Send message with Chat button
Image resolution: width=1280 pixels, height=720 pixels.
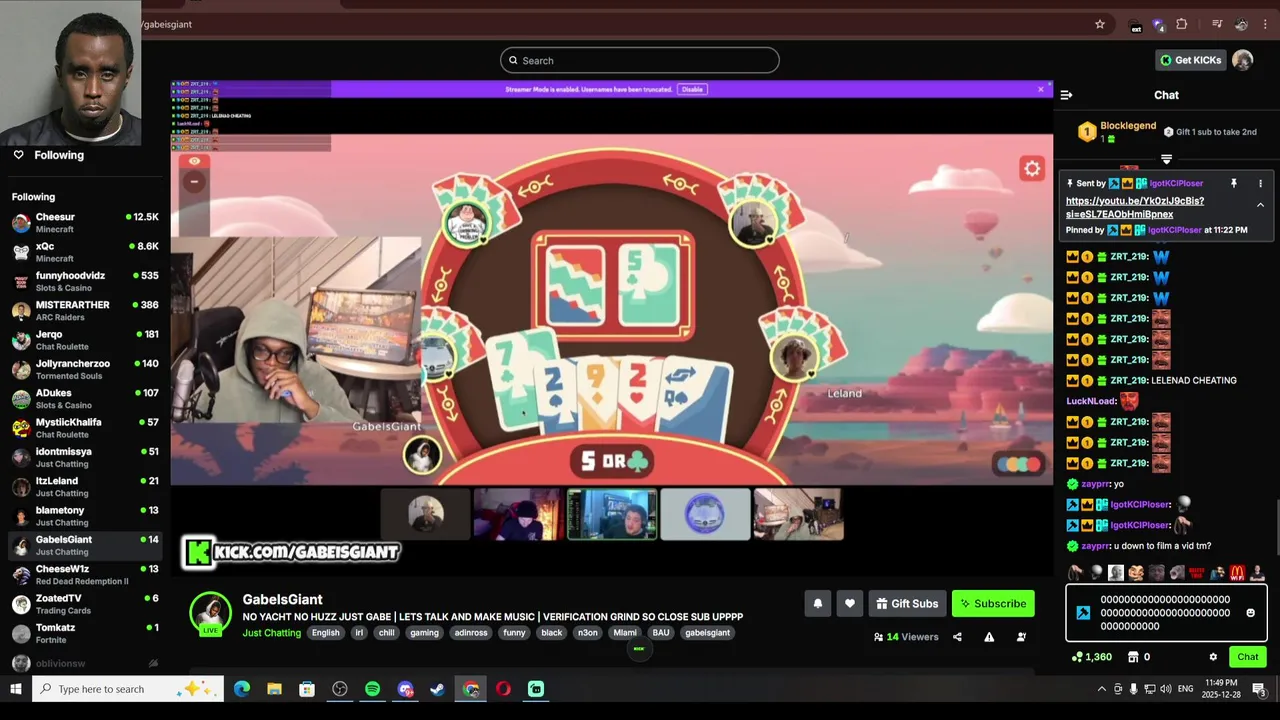click(1248, 657)
